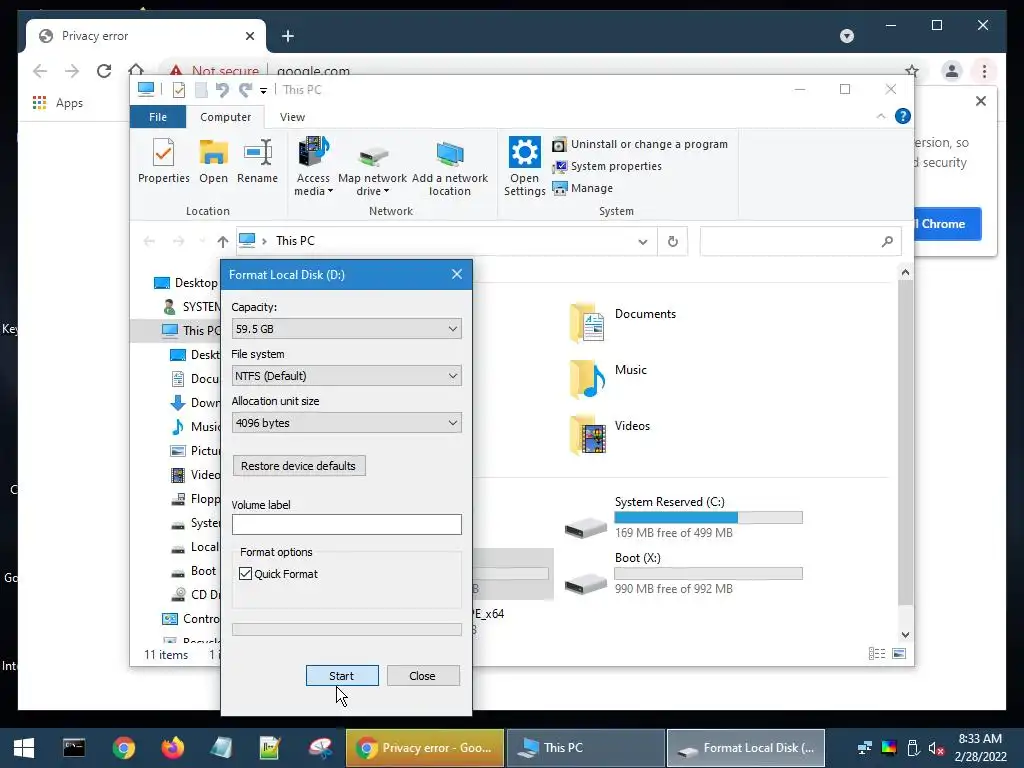Close the Privacy error tab
This screenshot has width=1024, height=768.
click(249, 36)
